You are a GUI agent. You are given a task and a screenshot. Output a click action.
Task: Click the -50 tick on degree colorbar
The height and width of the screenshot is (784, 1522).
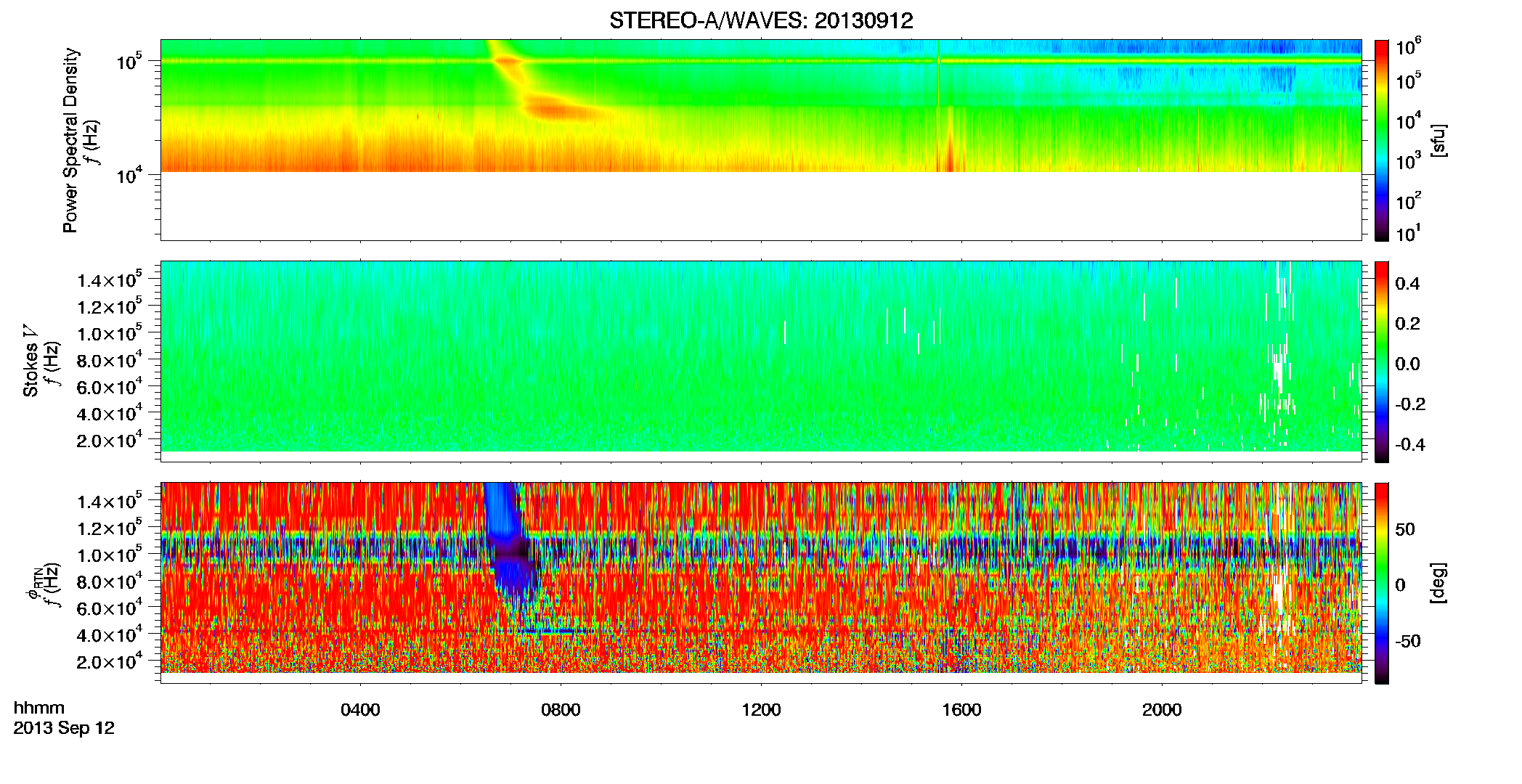click(x=1407, y=641)
